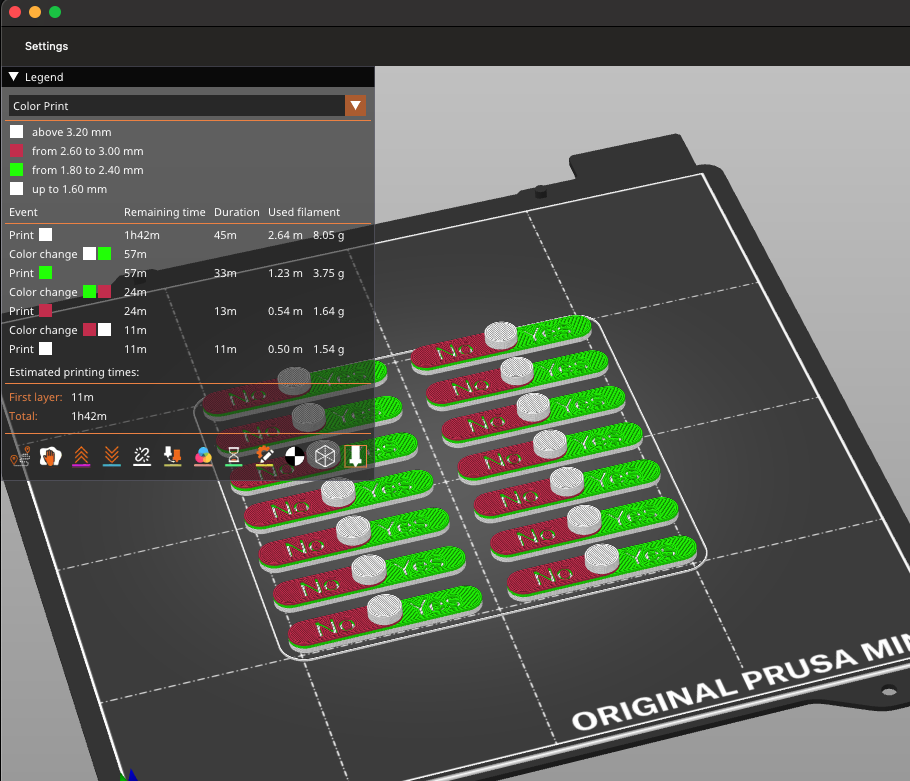910x781 pixels.
Task: Click the 'Estimated printing times:' heading
Action: [74, 373]
